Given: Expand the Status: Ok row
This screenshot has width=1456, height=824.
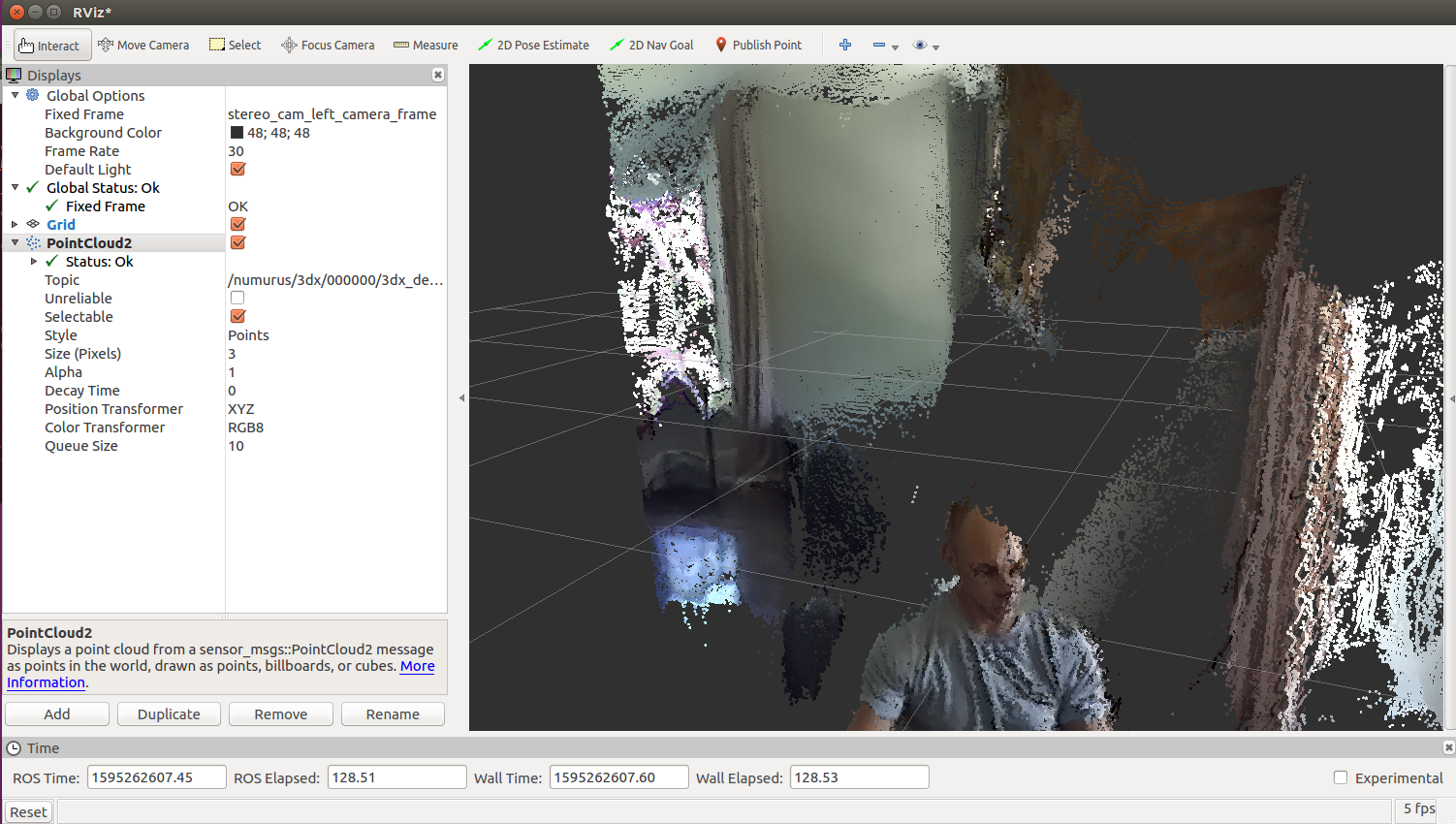Looking at the screenshot, I should click(x=34, y=262).
